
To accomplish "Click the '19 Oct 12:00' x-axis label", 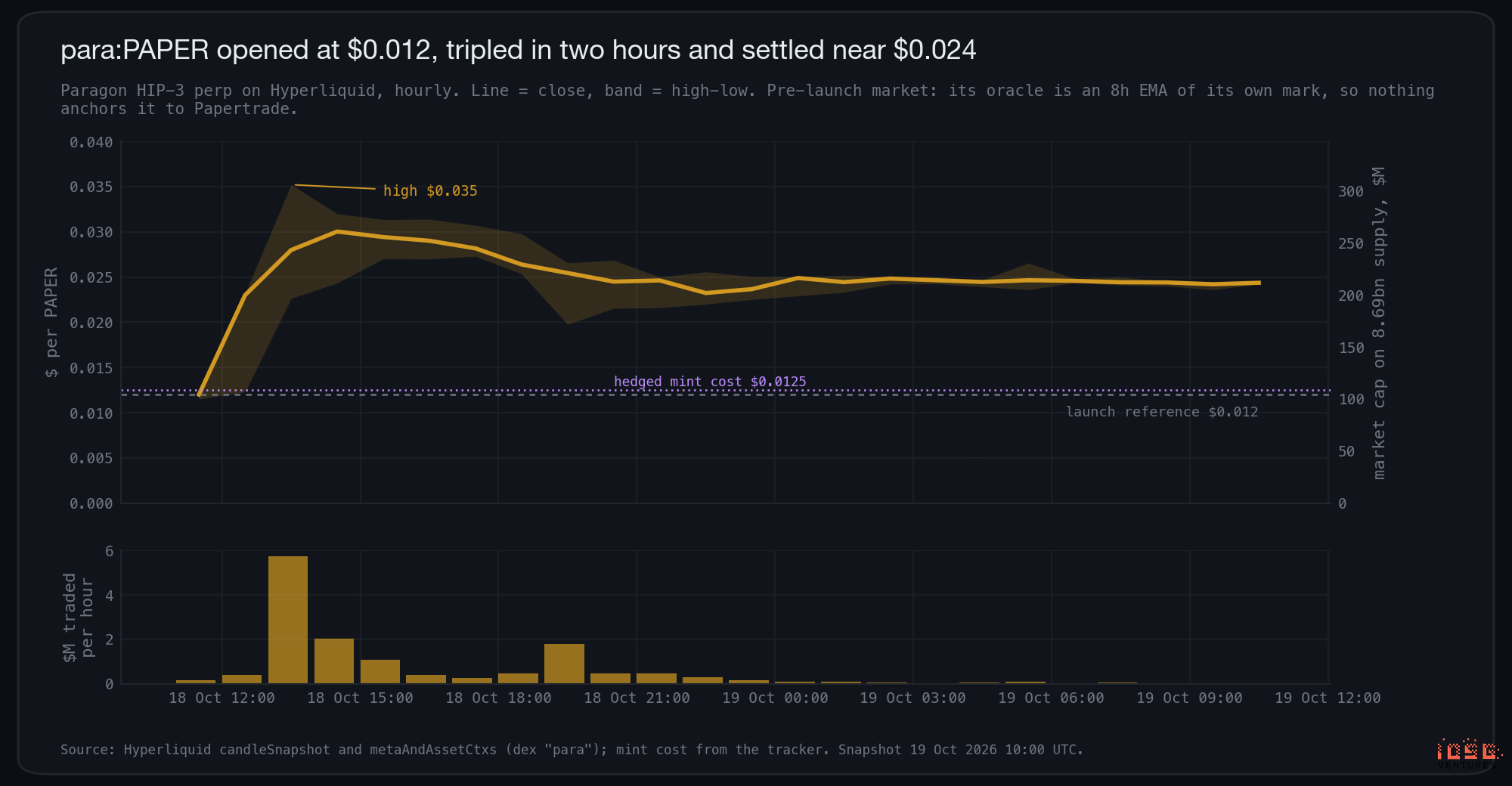I will pyautogui.click(x=1328, y=698).
